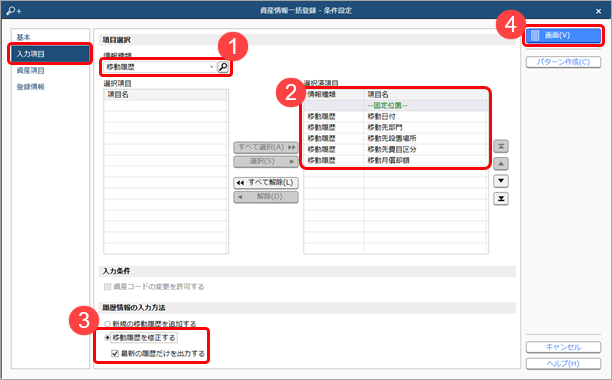The height and width of the screenshot is (380, 612).
Task: Click the すべて解除(L) button
Action: pyautogui.click(x=266, y=183)
